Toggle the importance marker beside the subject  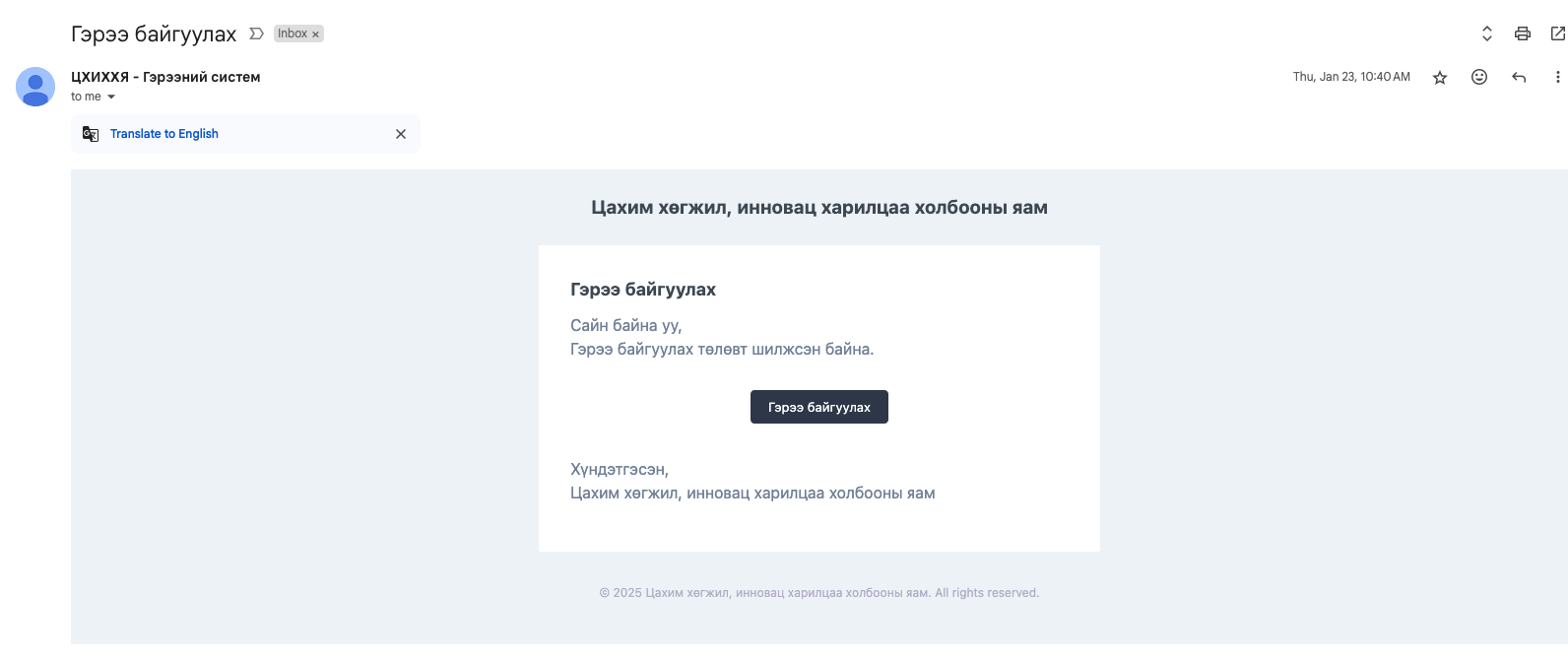click(256, 33)
